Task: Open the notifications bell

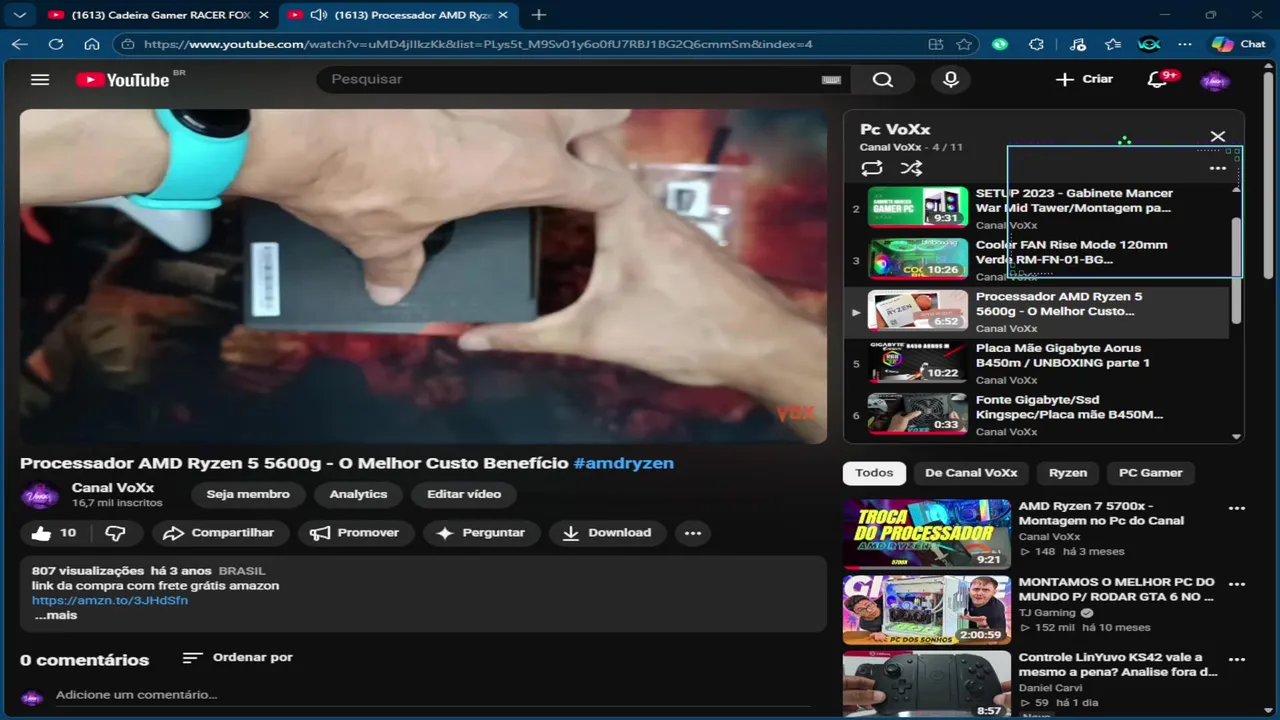Action: [x=1158, y=80]
